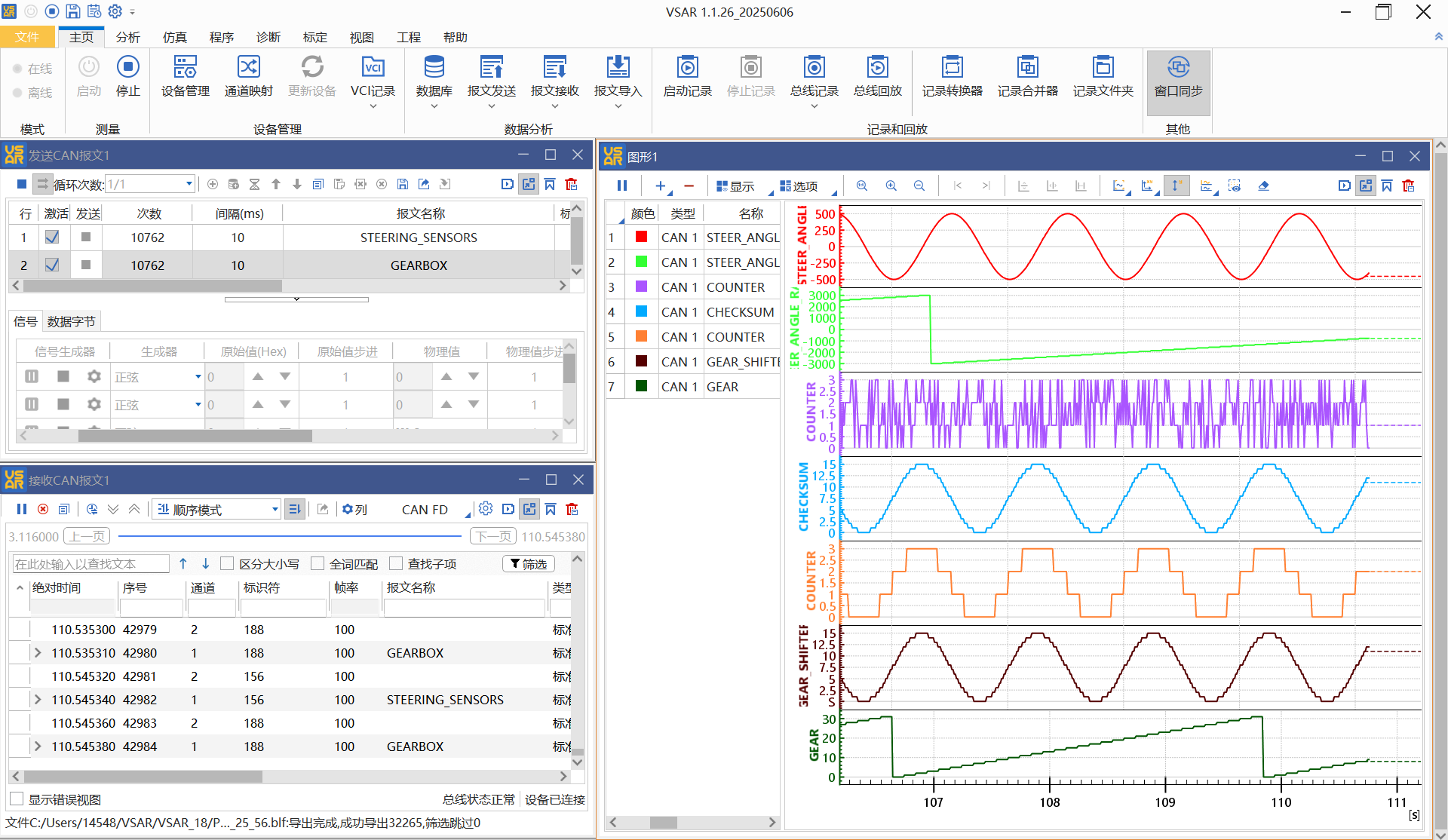Click the search text input field
This screenshot has height=840, width=1448.
pyautogui.click(x=90, y=563)
